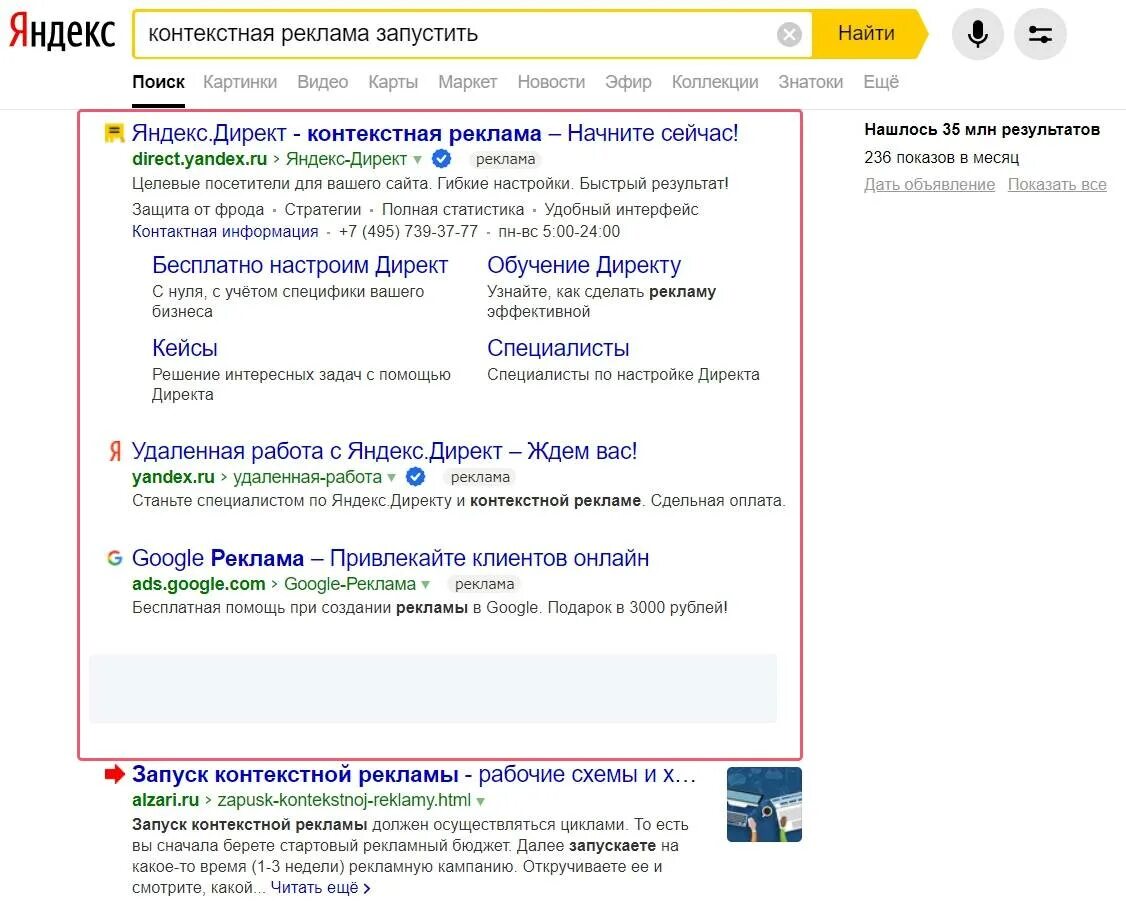Viewport: 1126px width, 911px height.
Task: Click Нашлось 35 млн результатов text
Action: click(x=982, y=130)
